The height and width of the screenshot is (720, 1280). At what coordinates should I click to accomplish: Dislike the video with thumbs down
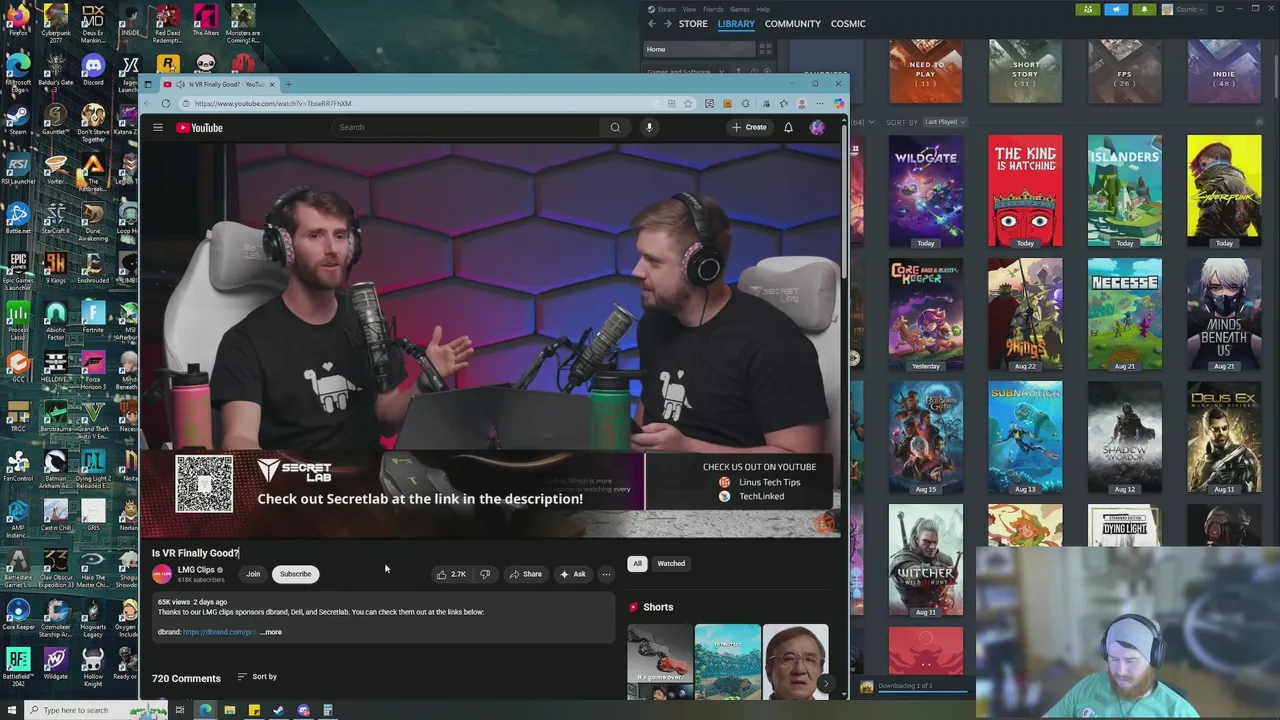485,574
